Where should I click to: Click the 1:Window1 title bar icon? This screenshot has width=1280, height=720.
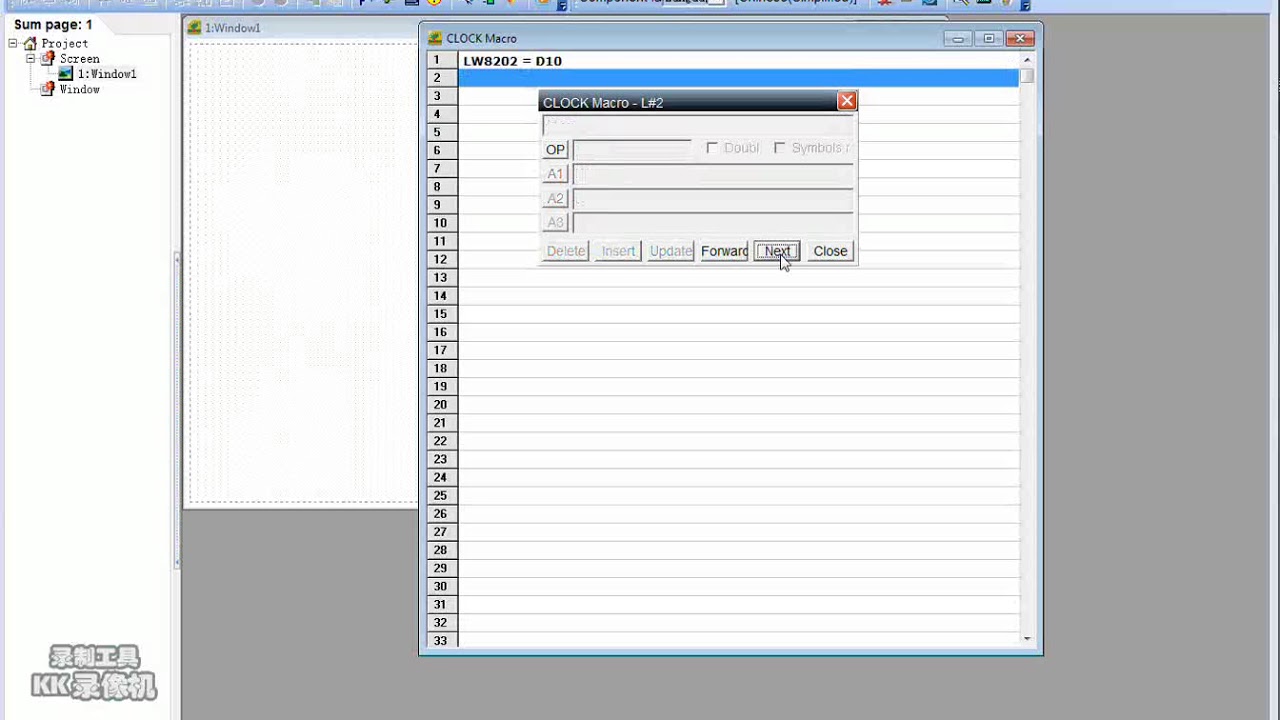[194, 28]
